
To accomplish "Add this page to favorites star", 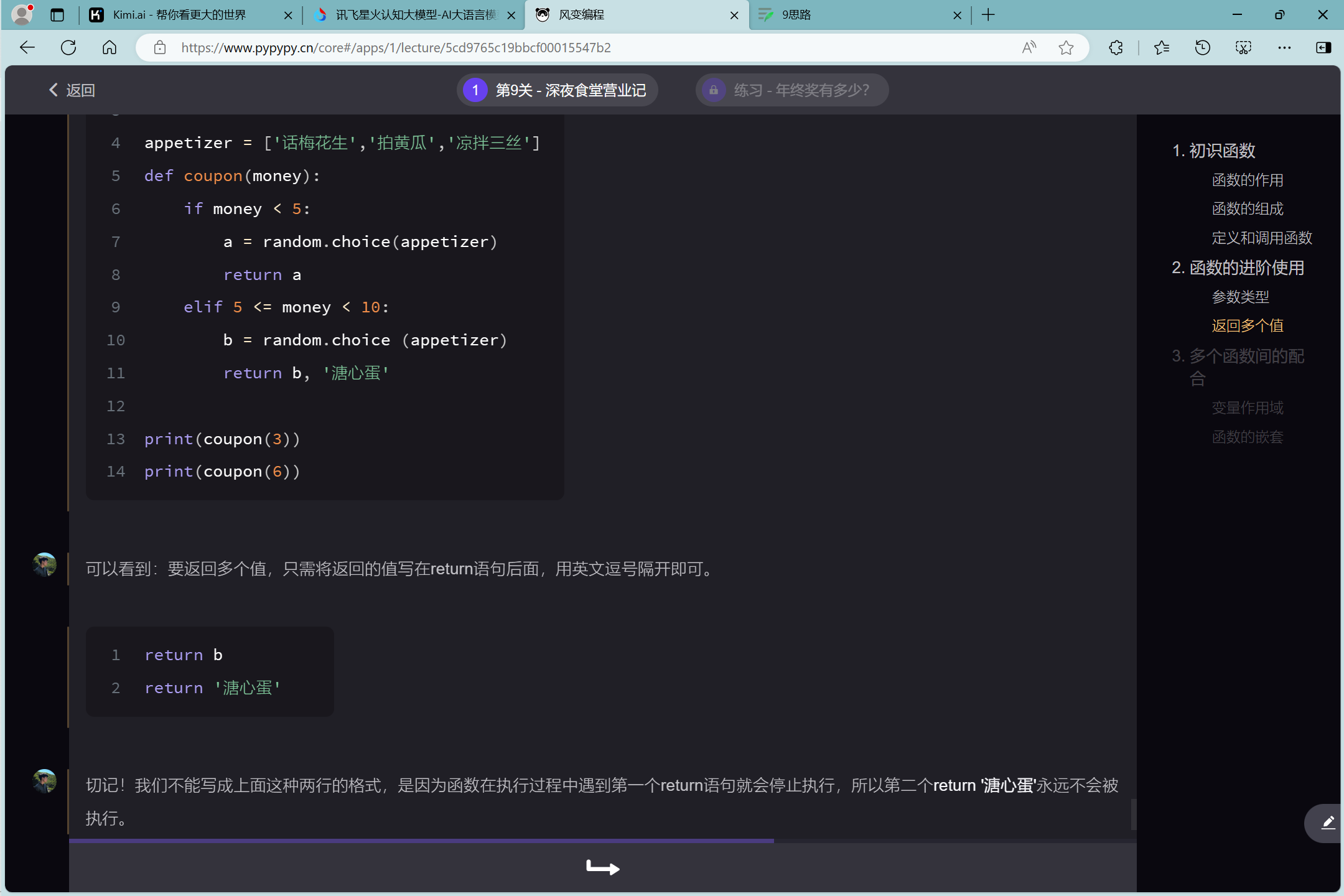I will [1066, 47].
